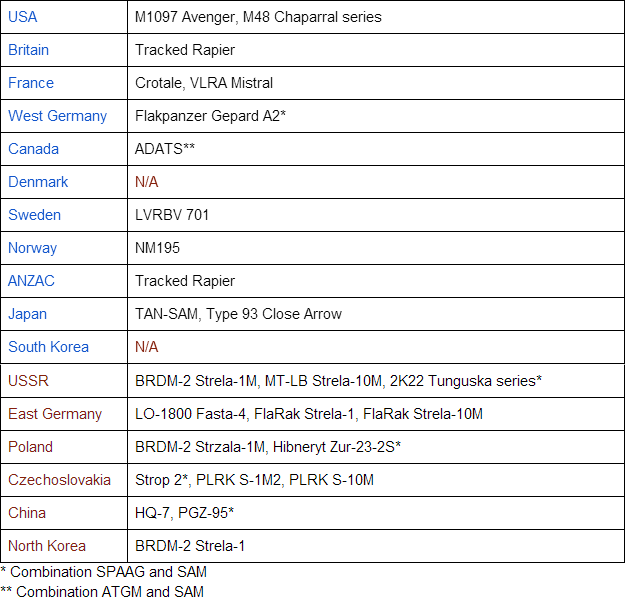Open the Britain link
The image size is (625, 600).
click(x=28, y=50)
